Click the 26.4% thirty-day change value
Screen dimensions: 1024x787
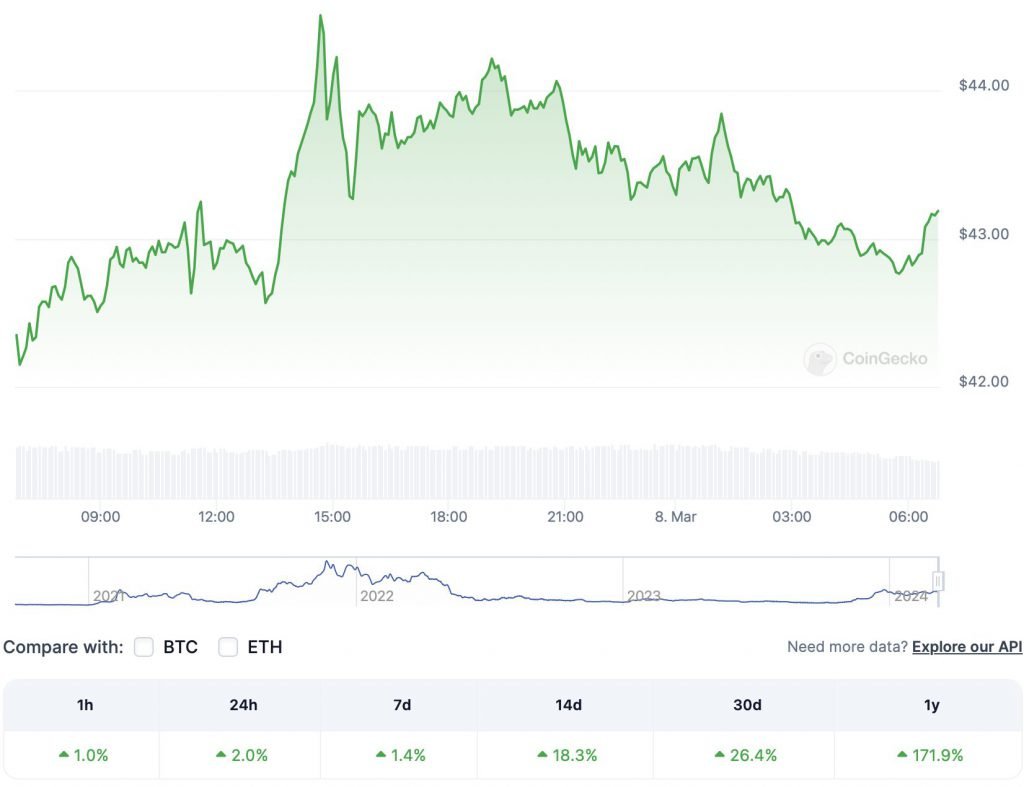753,756
